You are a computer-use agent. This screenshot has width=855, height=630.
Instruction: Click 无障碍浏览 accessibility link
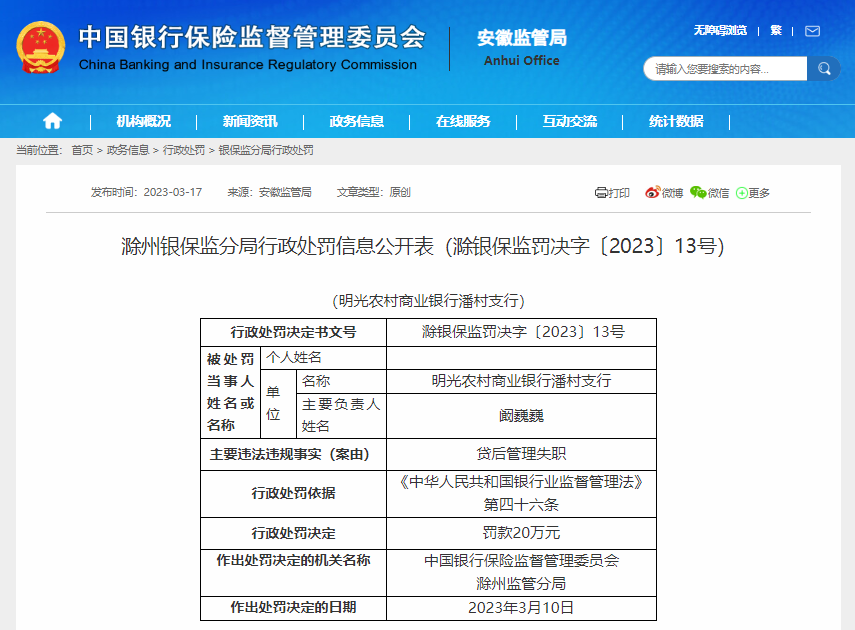(x=720, y=31)
